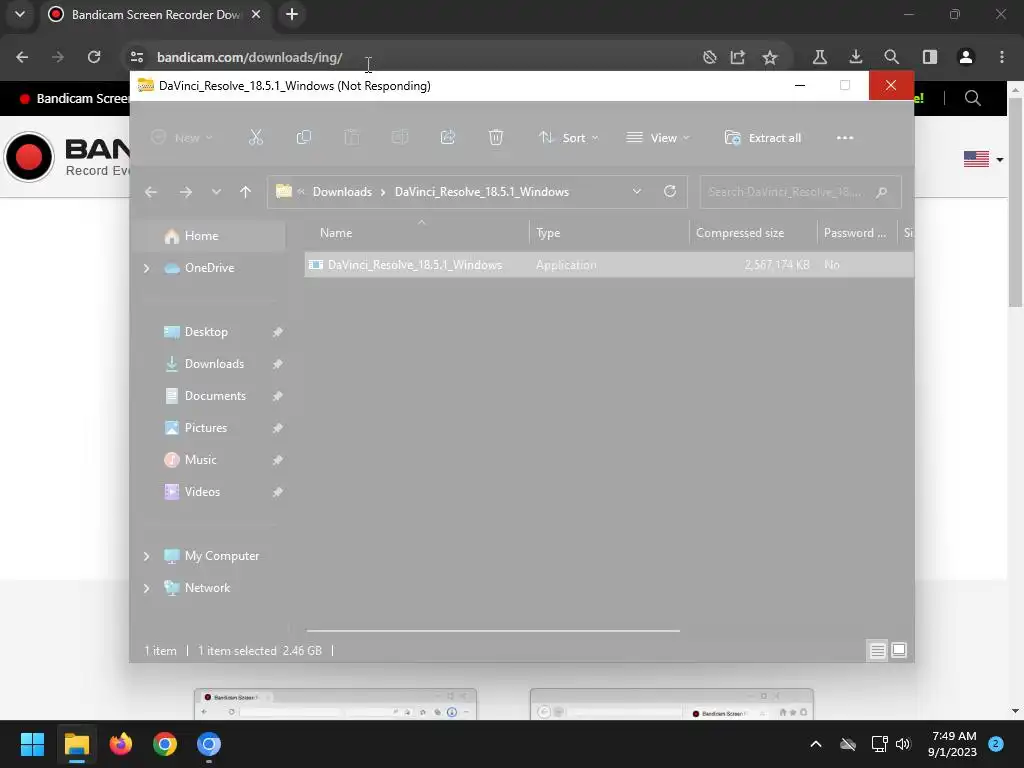Image resolution: width=1024 pixels, height=768 pixels.
Task: Click the Delete trash icon
Action: click(496, 137)
